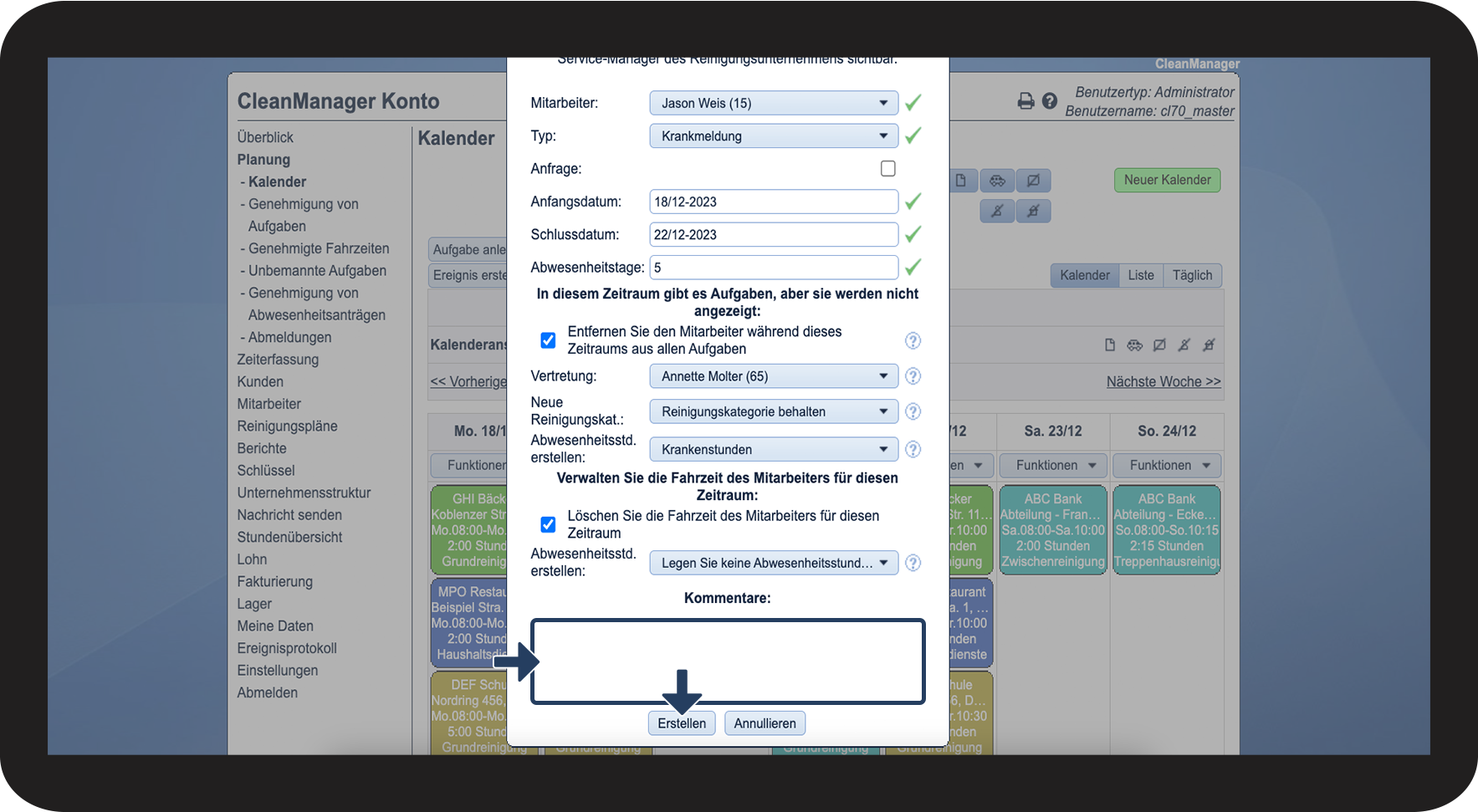This screenshot has width=1478, height=812.
Task: Open Funktionen dropdown under So. 24/12
Action: click(1167, 465)
